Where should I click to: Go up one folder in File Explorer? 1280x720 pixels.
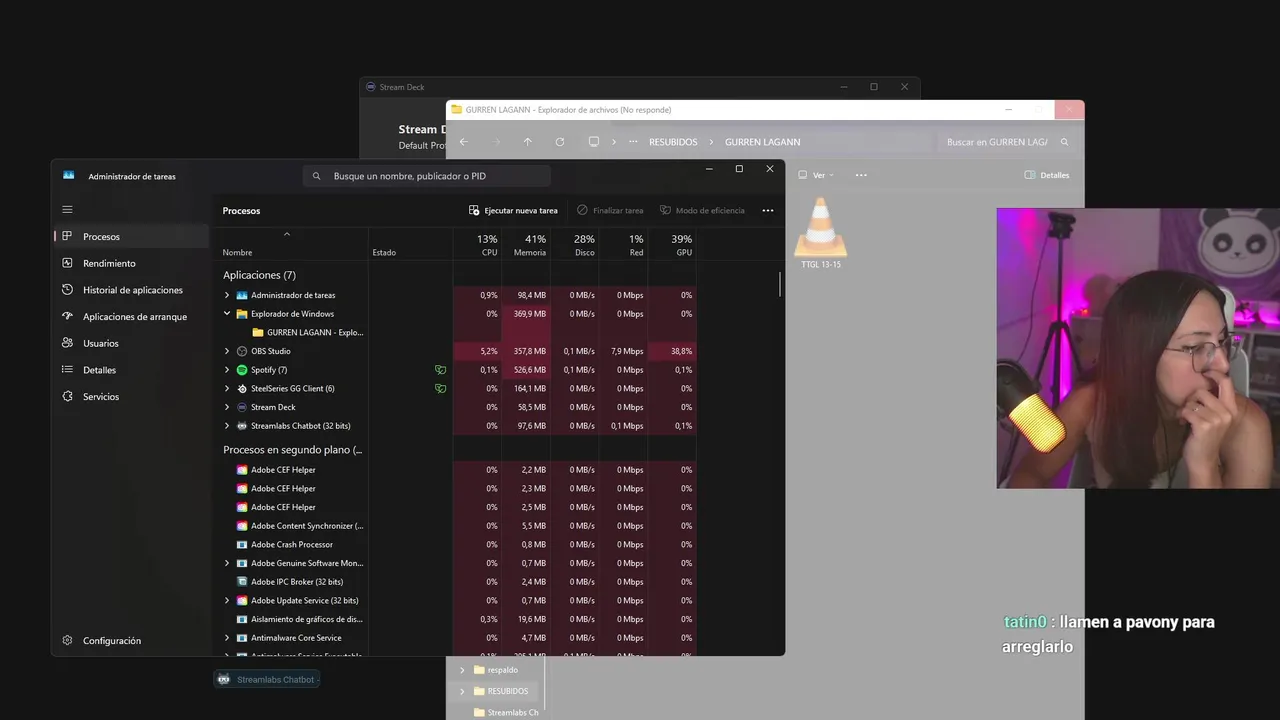coord(528,142)
